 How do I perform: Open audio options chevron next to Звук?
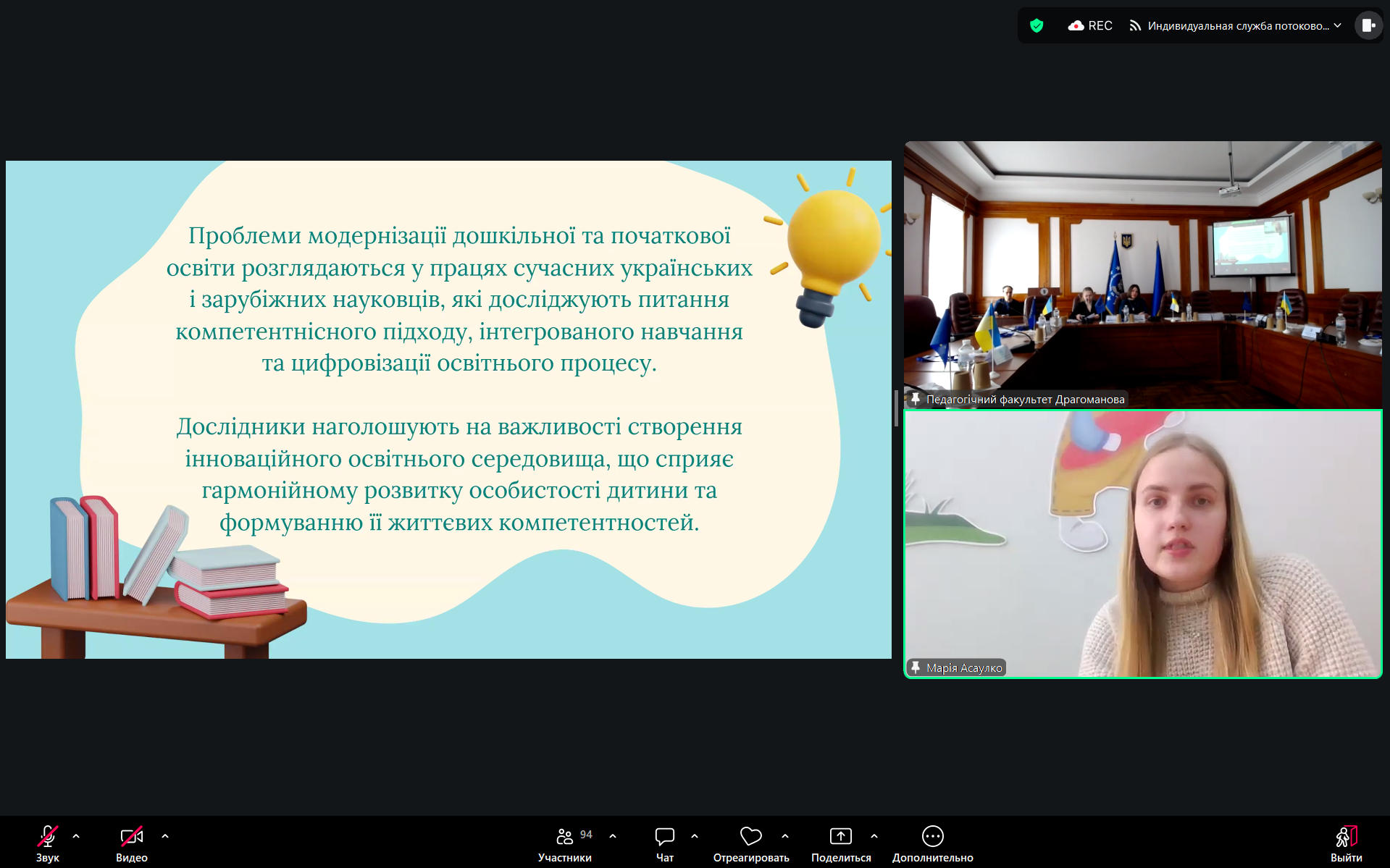tap(75, 836)
